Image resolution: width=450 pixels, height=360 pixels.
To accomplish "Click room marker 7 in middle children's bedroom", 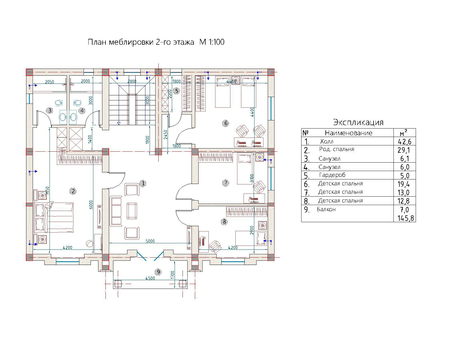I will 226,182.
